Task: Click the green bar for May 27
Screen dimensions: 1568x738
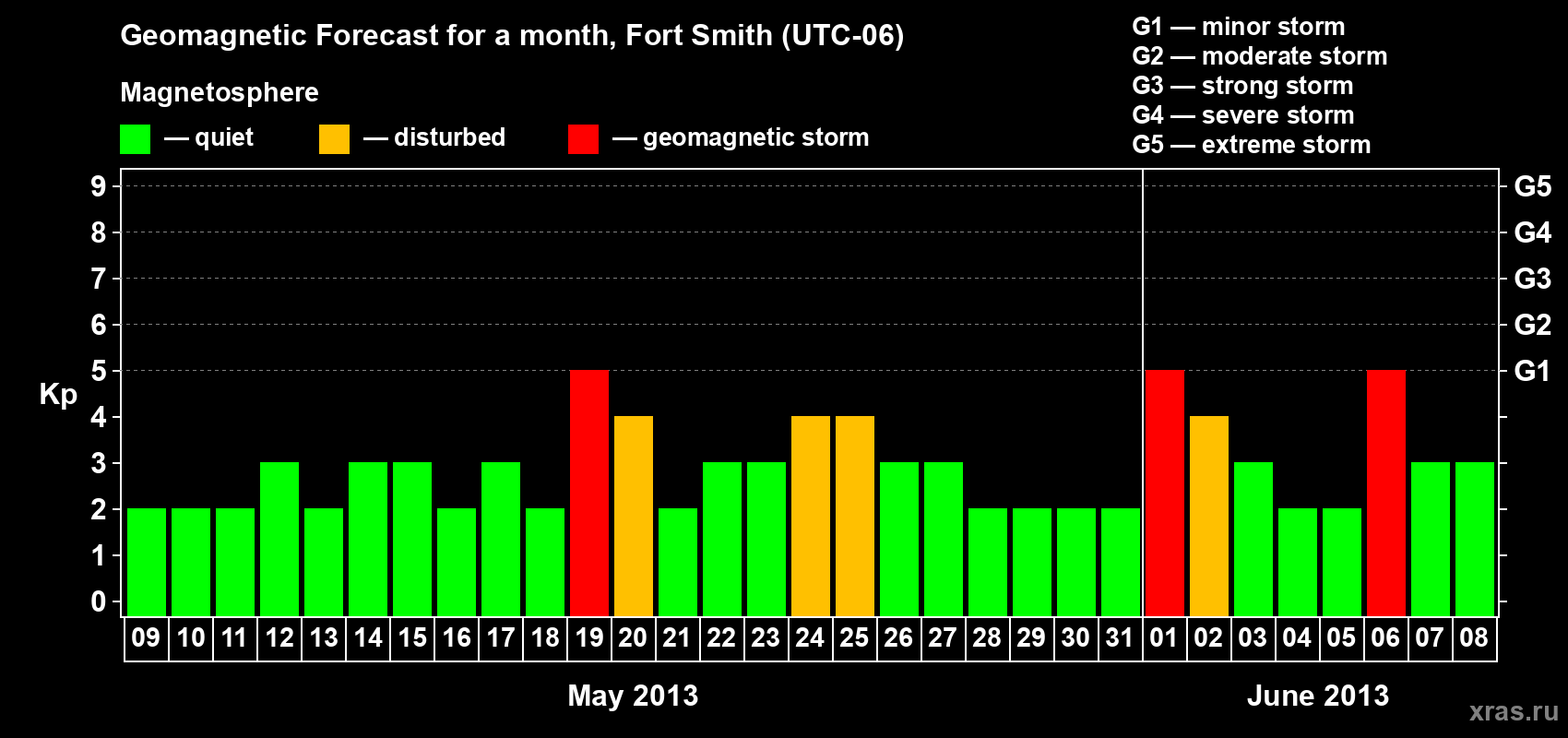Action: pyautogui.click(x=944, y=539)
